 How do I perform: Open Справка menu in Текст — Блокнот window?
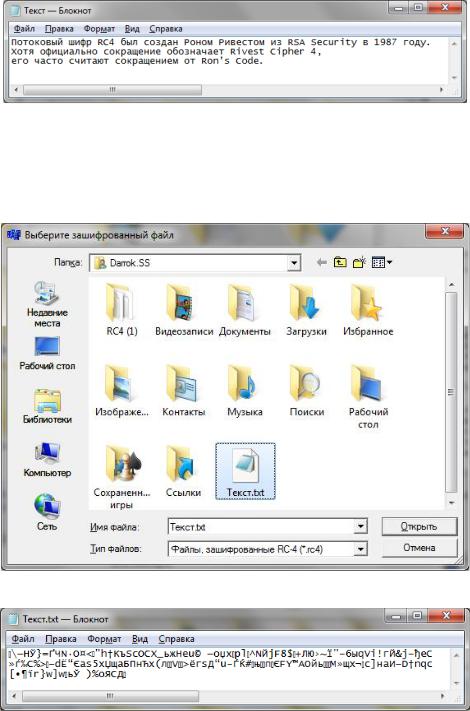(166, 29)
